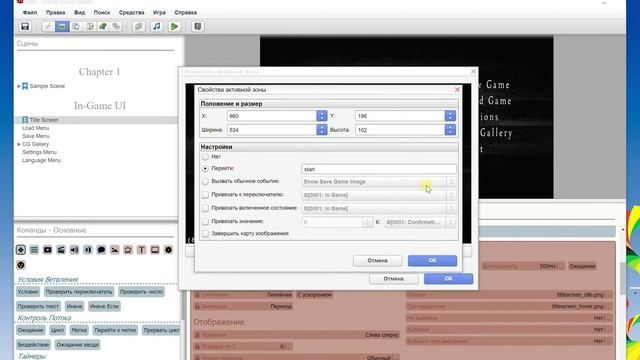Image resolution: width=640 pixels, height=360 pixels.
Task: Select Title Screen in the scenes list
Action: coord(44,120)
